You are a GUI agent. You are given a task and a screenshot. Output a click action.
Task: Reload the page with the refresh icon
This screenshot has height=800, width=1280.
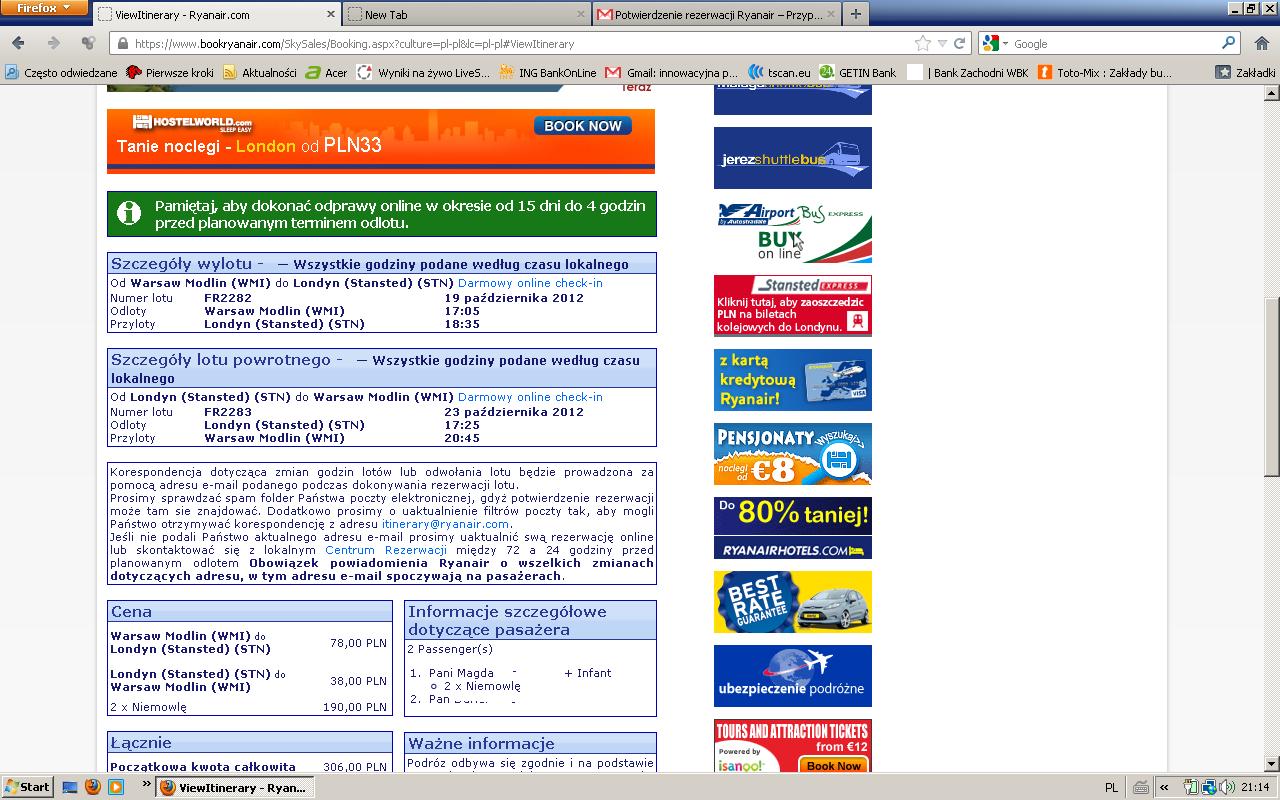click(x=960, y=43)
